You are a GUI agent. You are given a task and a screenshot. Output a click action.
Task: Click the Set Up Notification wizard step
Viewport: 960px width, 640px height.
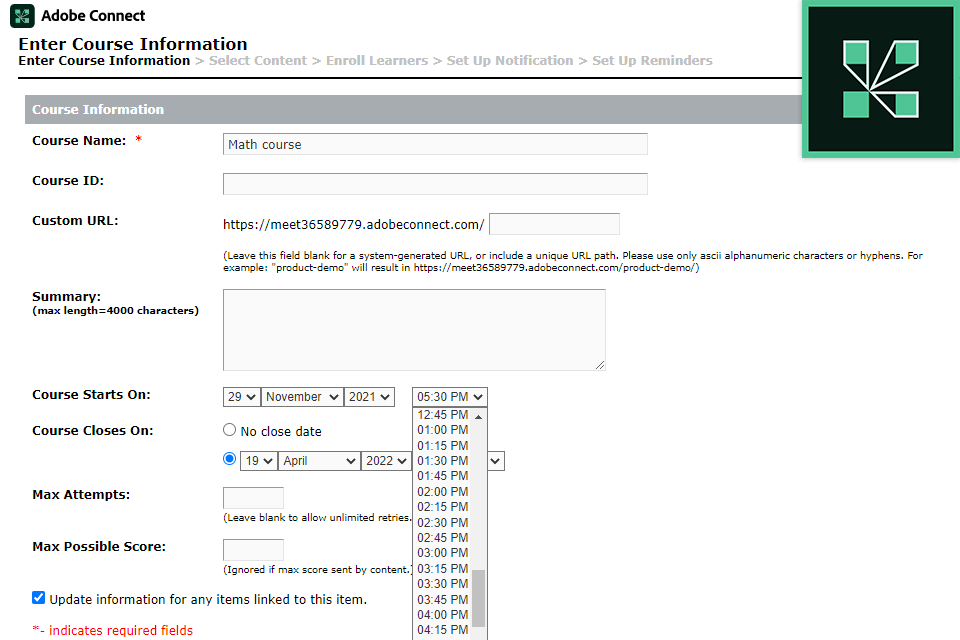[510, 61]
